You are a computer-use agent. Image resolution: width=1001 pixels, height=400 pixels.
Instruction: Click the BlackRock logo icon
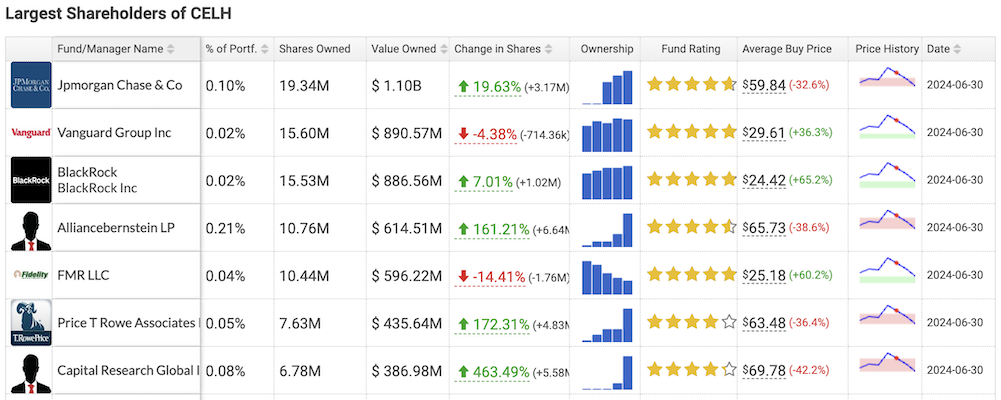pyautogui.click(x=31, y=180)
